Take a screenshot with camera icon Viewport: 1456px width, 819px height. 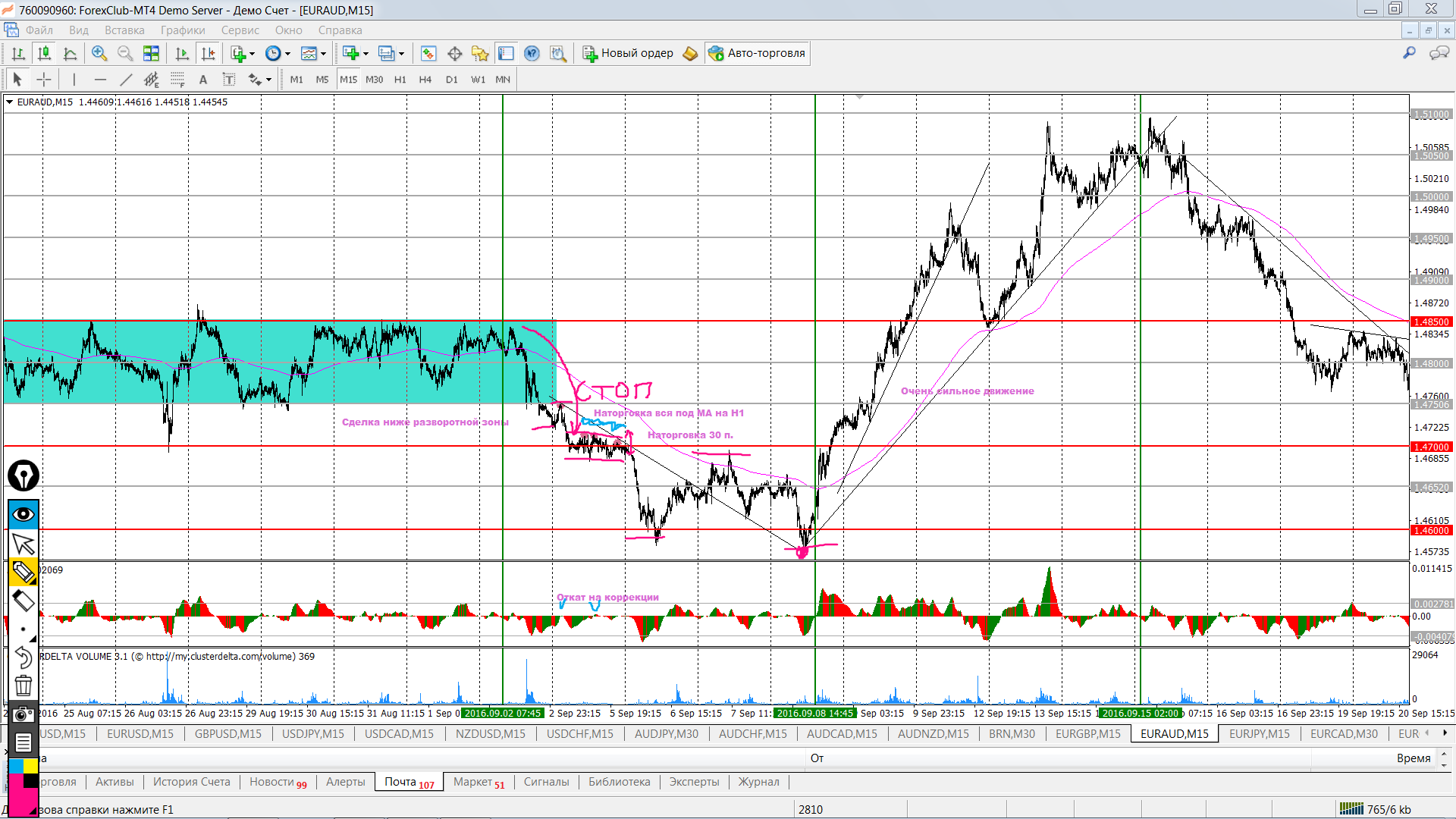click(x=24, y=714)
